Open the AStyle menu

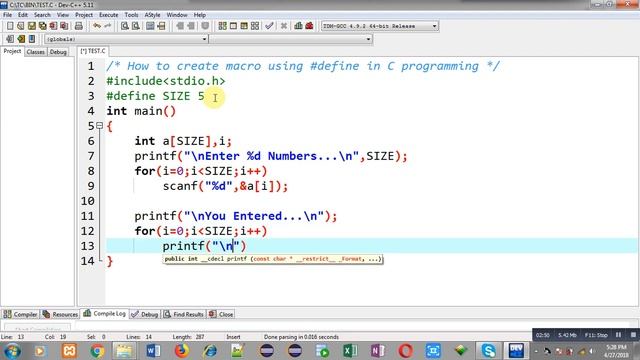point(152,15)
